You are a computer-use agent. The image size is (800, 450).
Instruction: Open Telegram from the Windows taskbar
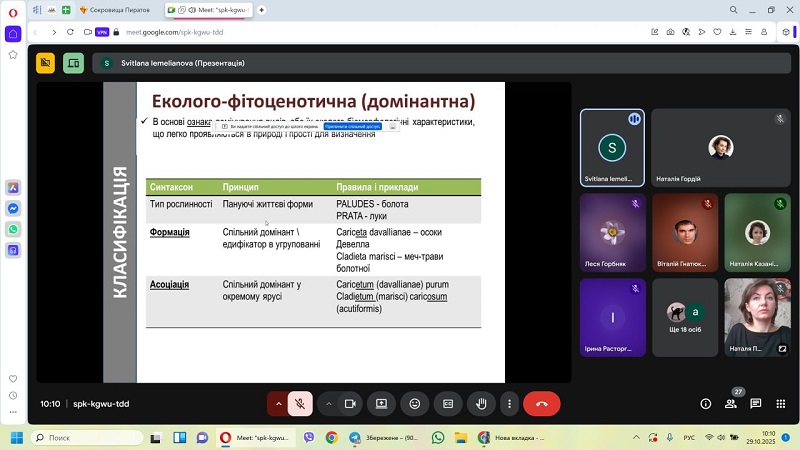pos(354,438)
